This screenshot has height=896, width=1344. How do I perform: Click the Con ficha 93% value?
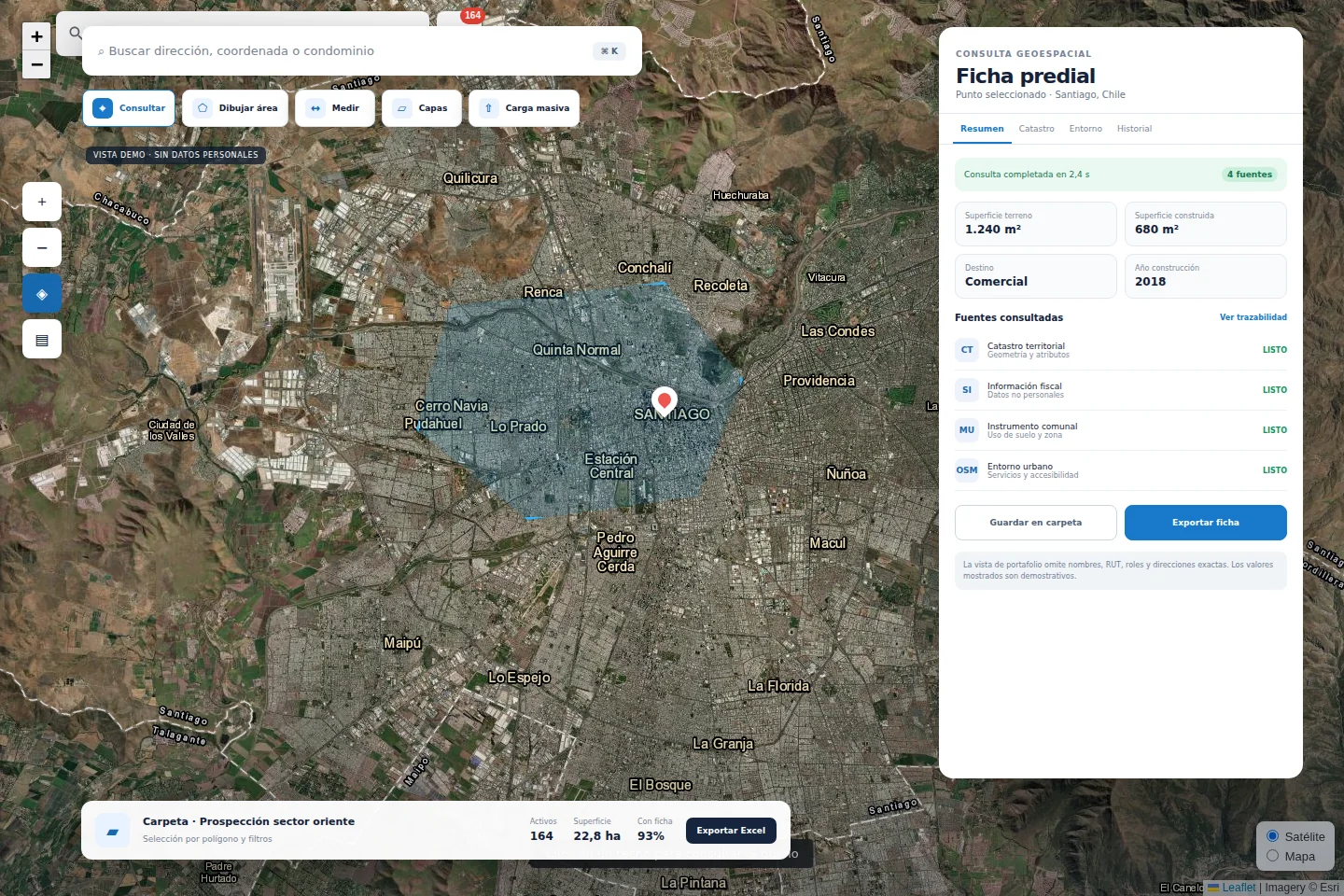point(651,836)
